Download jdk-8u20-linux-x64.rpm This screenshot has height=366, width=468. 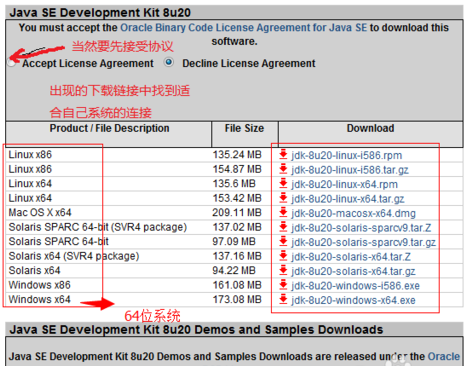(344, 184)
